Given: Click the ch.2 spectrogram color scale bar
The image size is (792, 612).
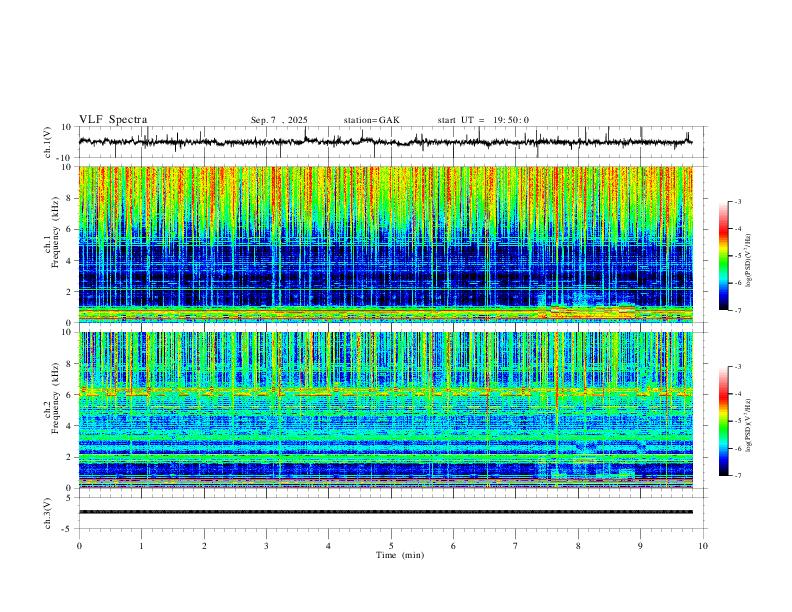Looking at the screenshot, I should pos(723,421).
